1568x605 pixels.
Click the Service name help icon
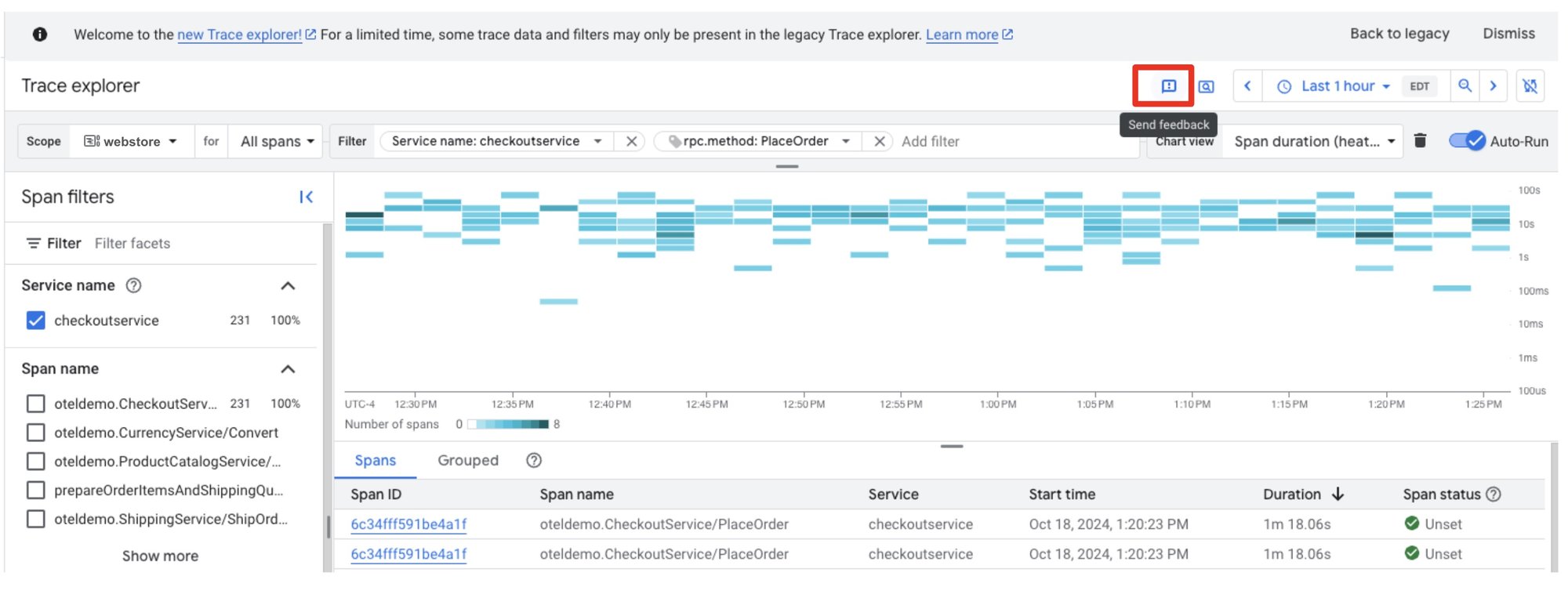tap(134, 285)
